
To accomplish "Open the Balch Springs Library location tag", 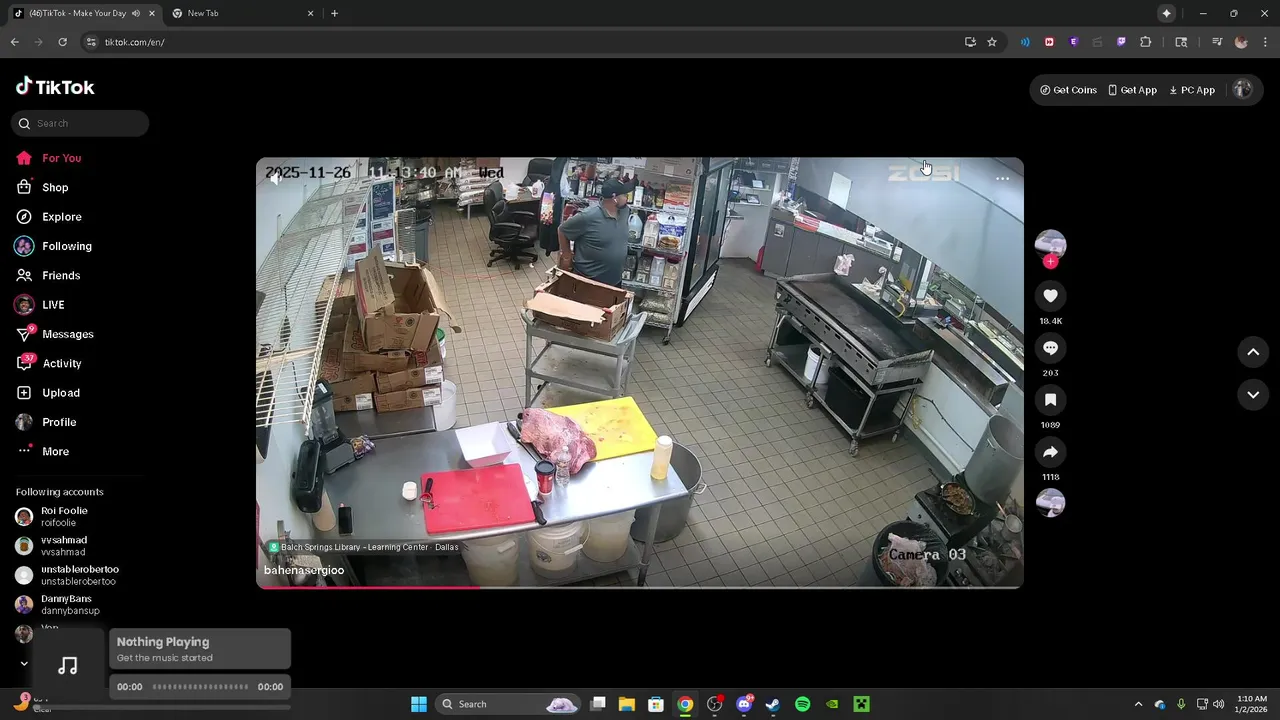I will point(363,547).
